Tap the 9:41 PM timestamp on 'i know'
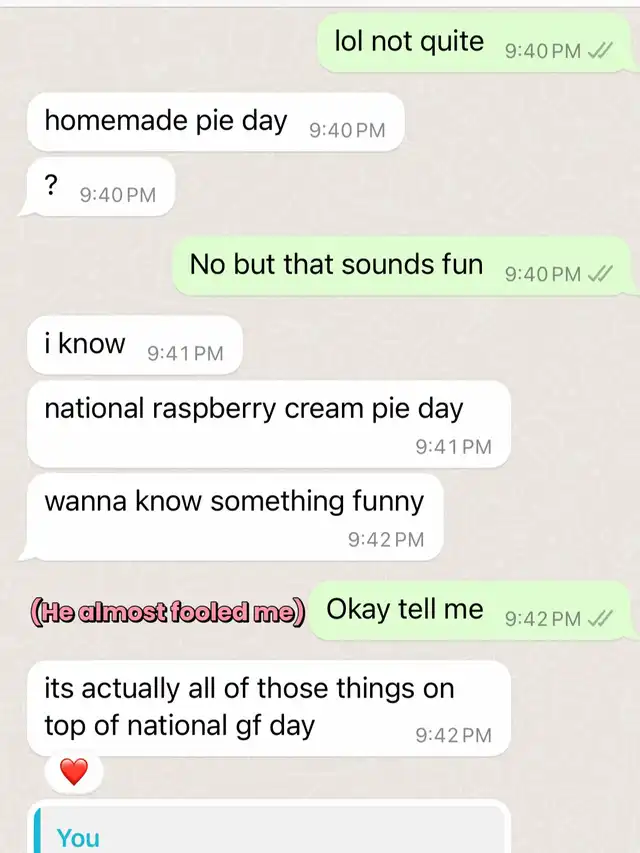The image size is (640, 853). click(x=185, y=354)
